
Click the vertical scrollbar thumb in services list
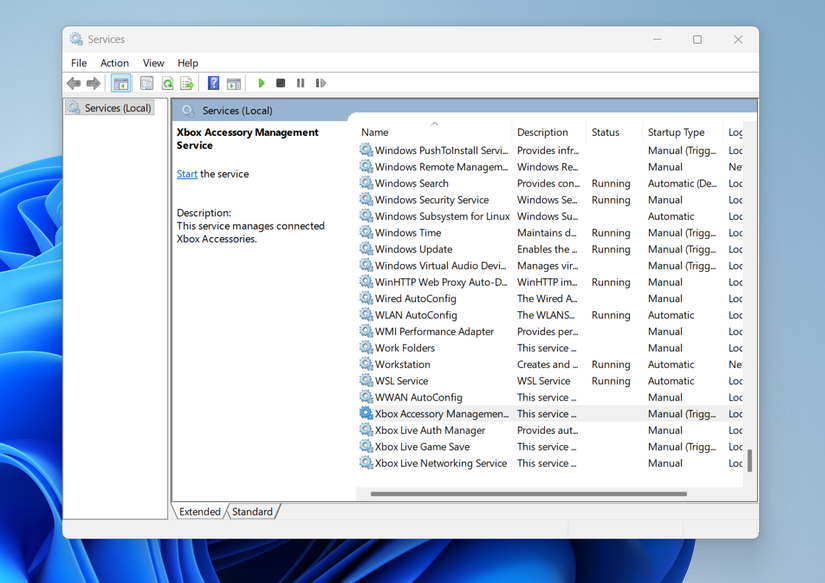(750, 460)
